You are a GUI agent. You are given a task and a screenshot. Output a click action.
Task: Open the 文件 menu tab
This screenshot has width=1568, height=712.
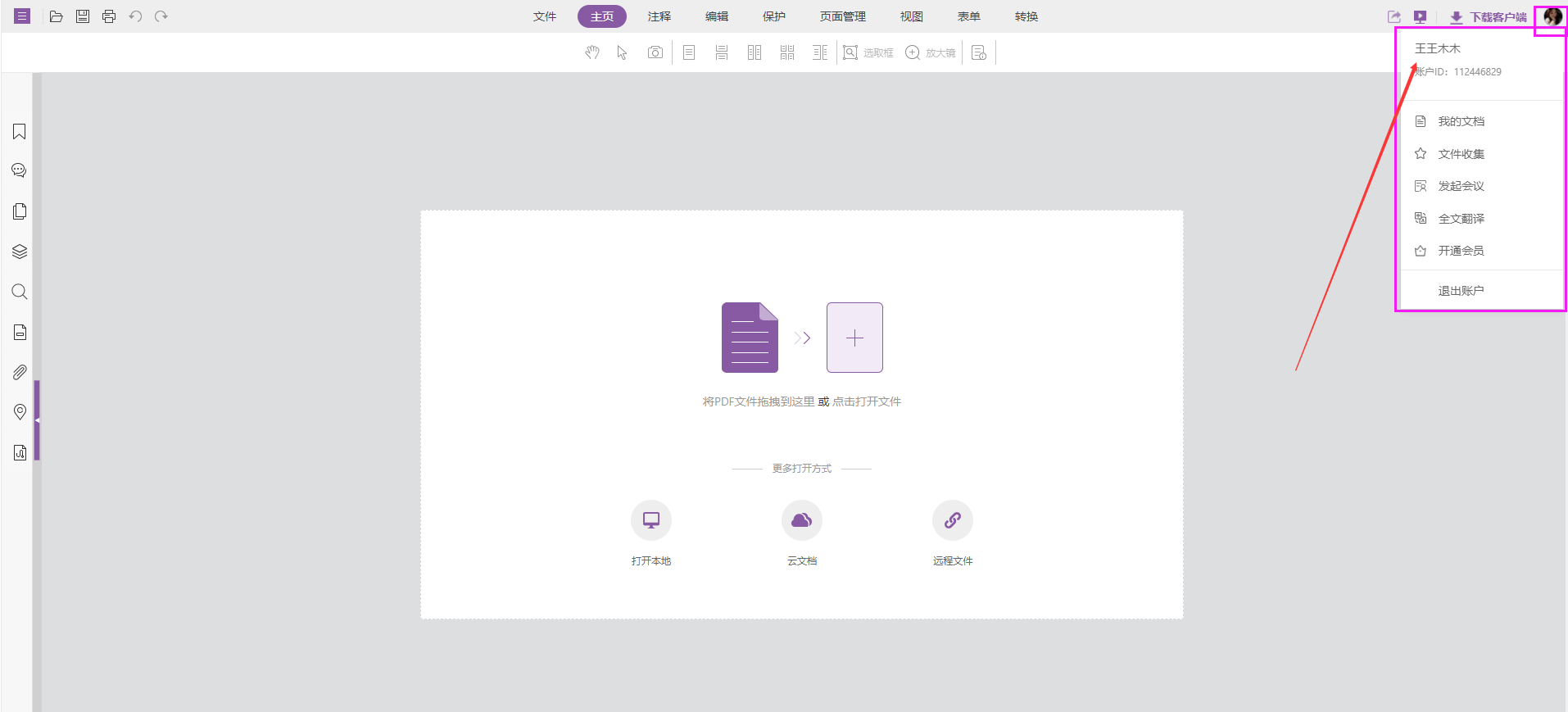click(545, 16)
